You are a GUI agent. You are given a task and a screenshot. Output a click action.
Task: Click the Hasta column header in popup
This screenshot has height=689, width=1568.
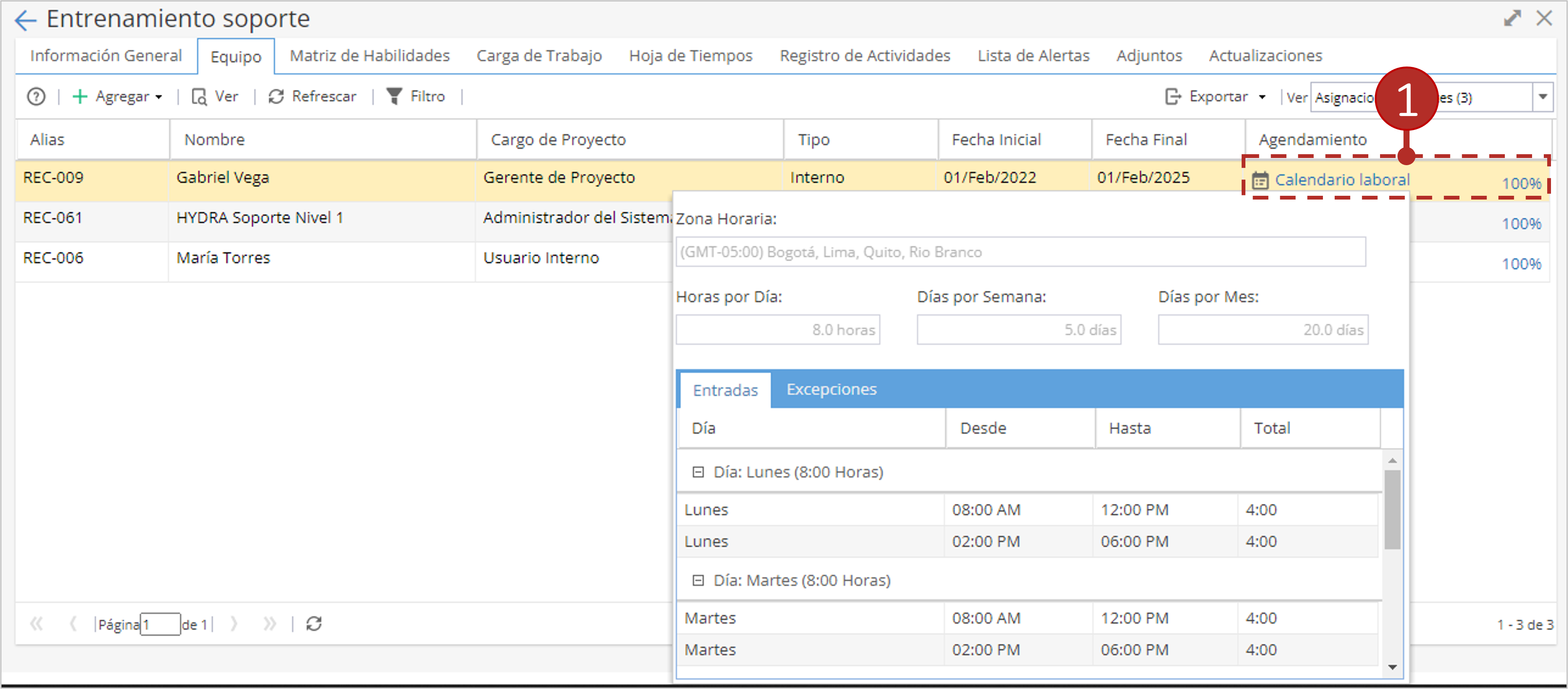[1167, 428]
